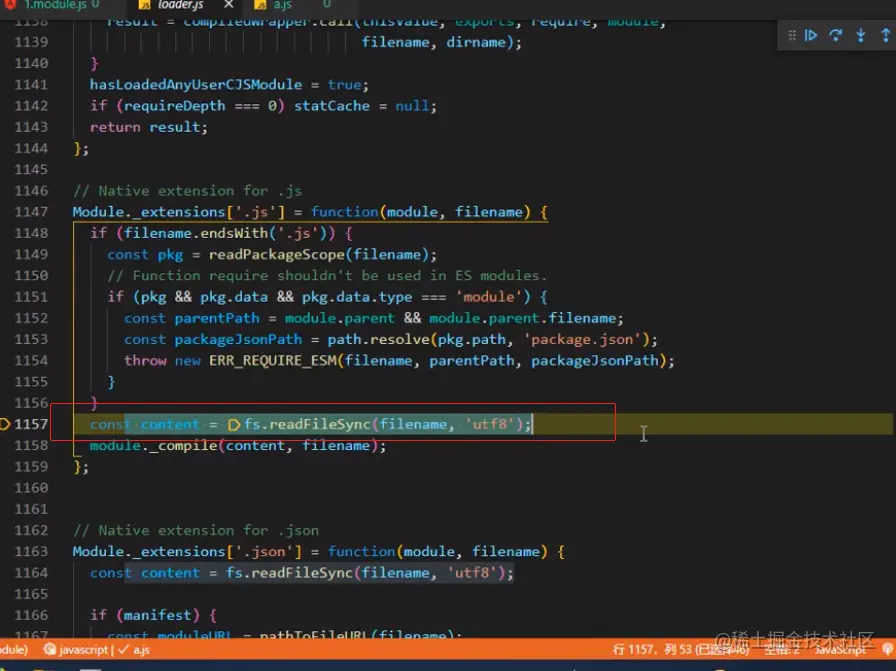Image resolution: width=896 pixels, height=671 pixels.
Task: Click the breakpoint arrow at line 1157
Action: click(5, 424)
